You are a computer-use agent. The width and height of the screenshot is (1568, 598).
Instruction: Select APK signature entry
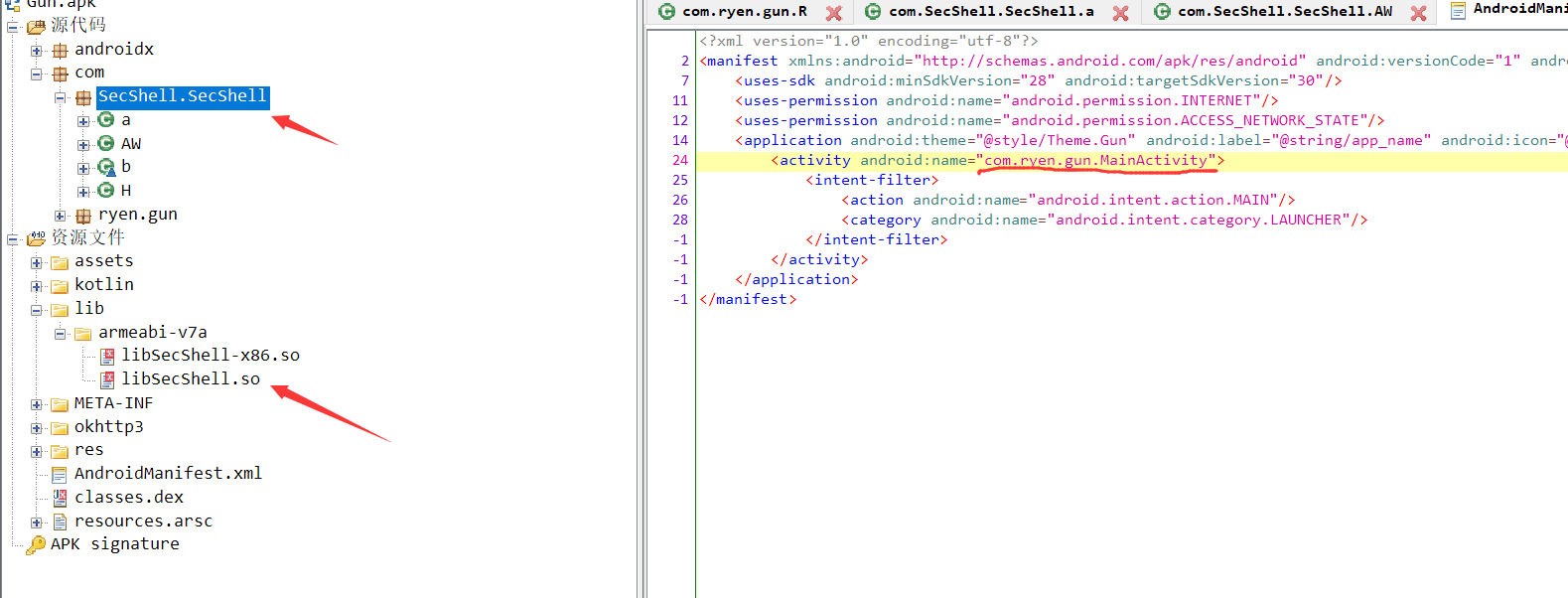(115, 544)
